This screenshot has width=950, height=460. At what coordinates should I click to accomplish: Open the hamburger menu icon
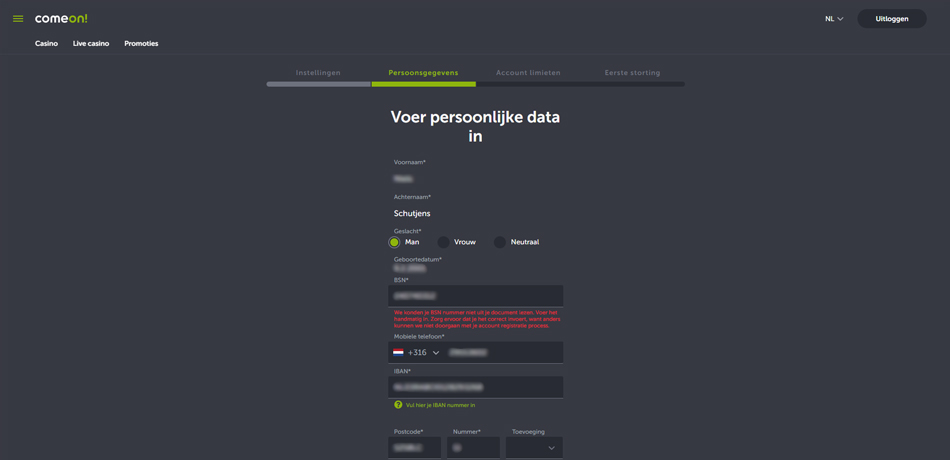[18, 19]
